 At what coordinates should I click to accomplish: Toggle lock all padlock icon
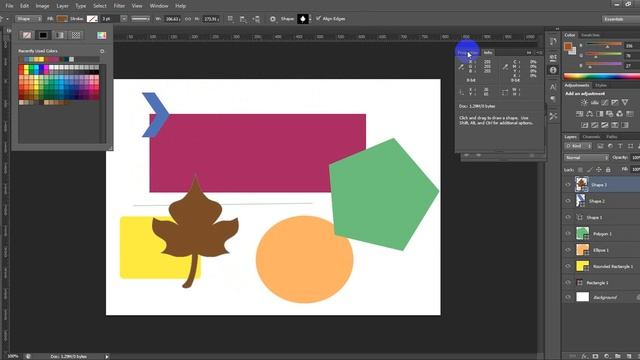(608, 170)
